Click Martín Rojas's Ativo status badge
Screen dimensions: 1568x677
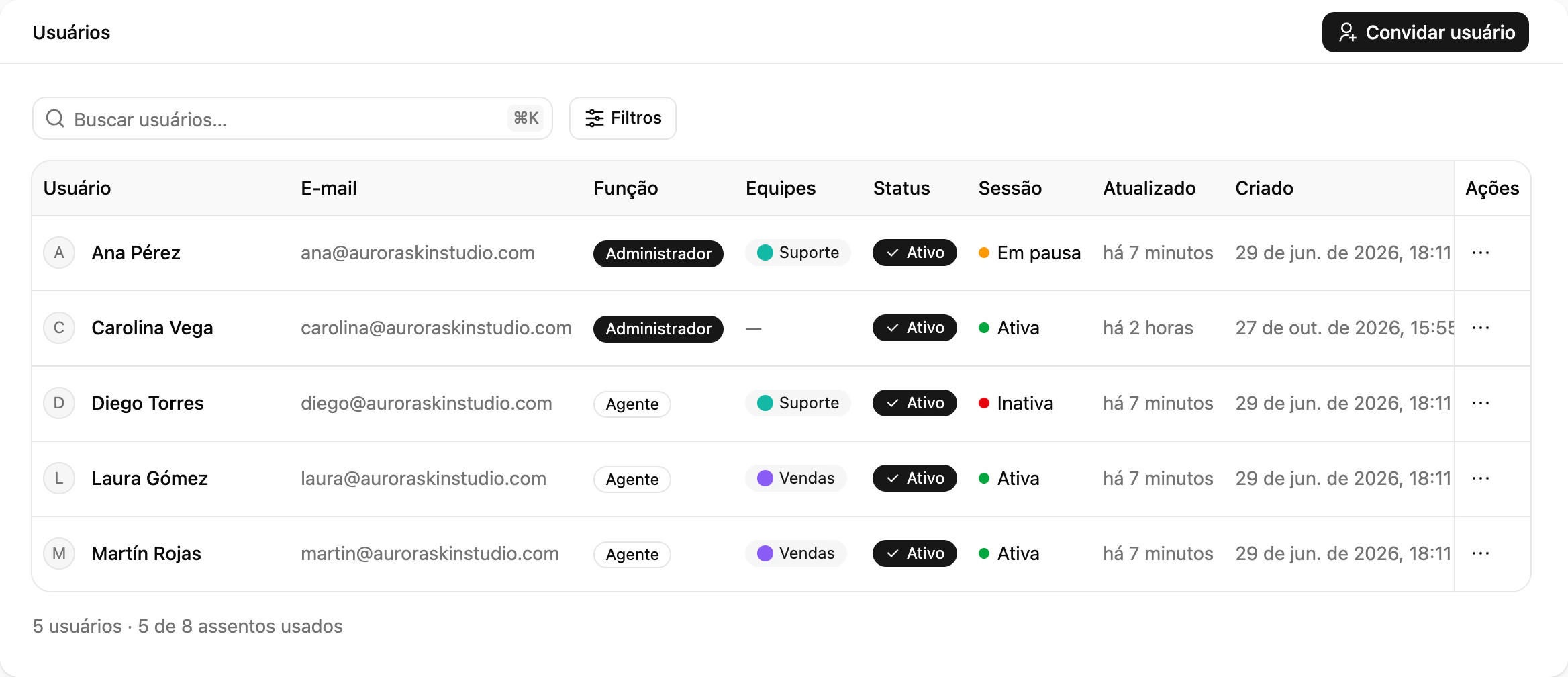click(x=915, y=553)
